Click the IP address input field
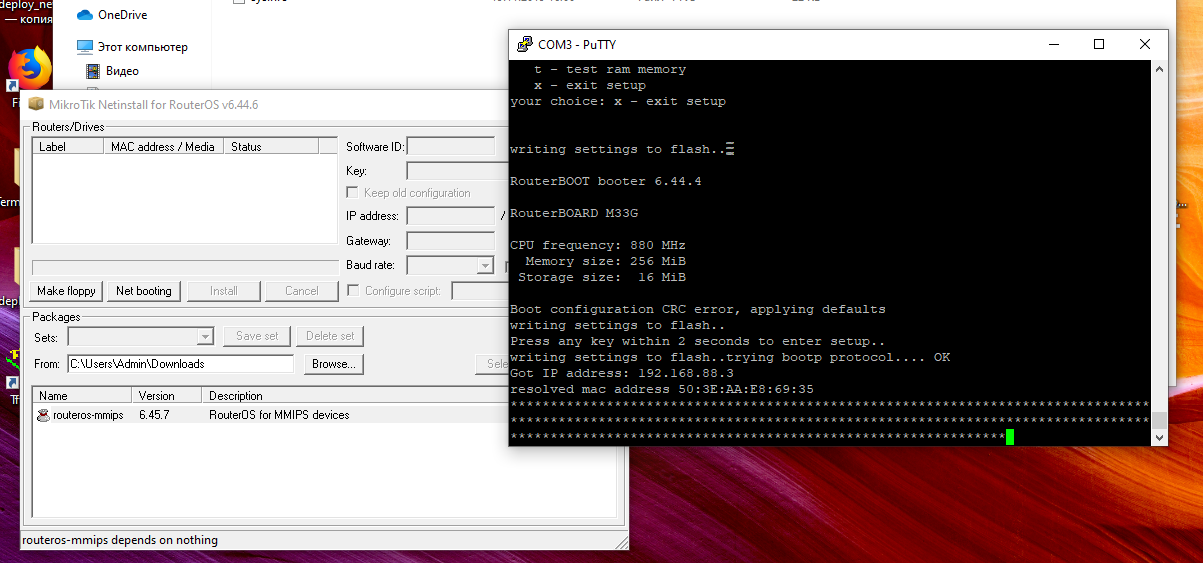The image size is (1203, 563). pos(451,216)
